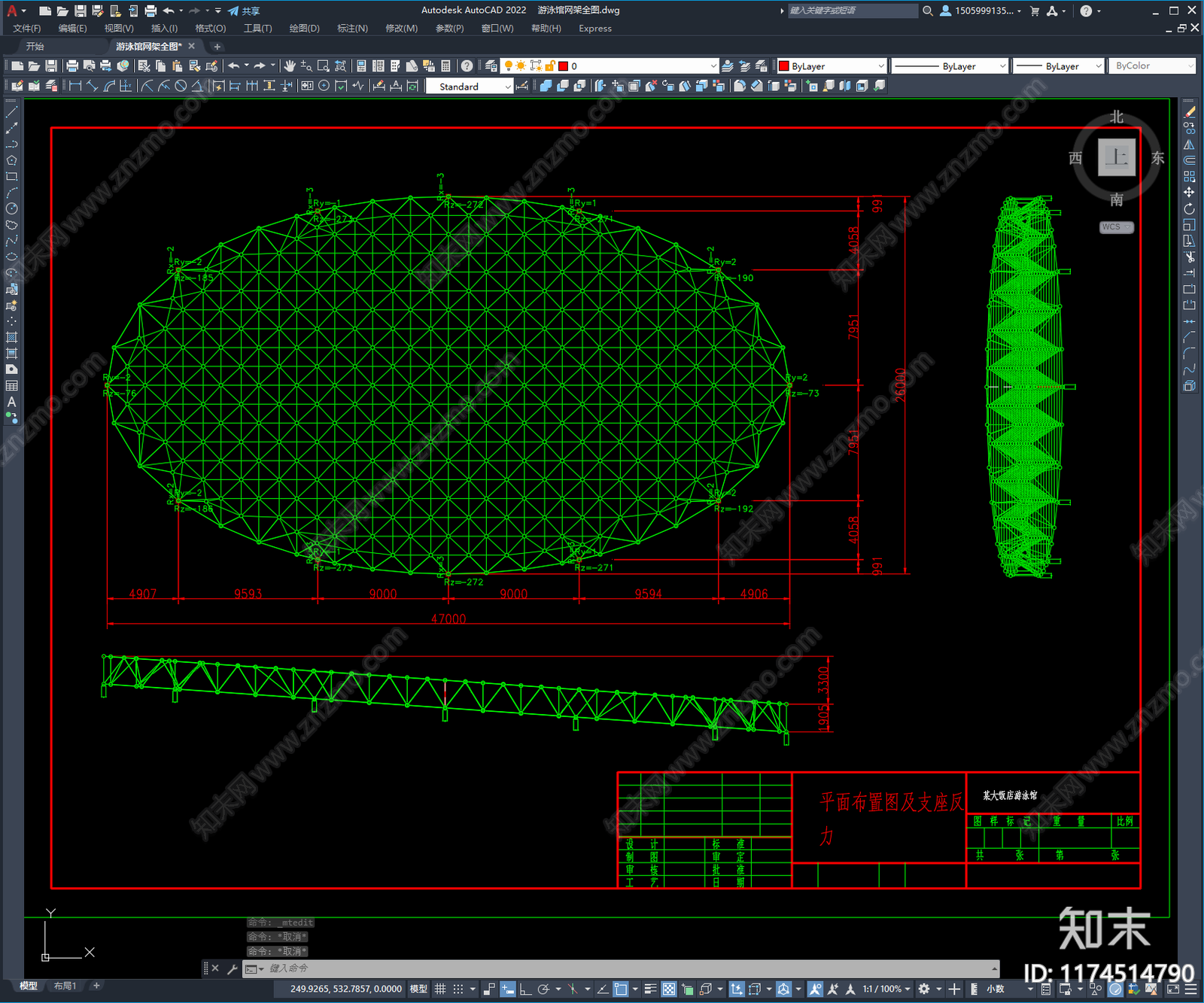Toggle transparency display in the status bar
The image size is (1204, 1003).
pos(669,989)
